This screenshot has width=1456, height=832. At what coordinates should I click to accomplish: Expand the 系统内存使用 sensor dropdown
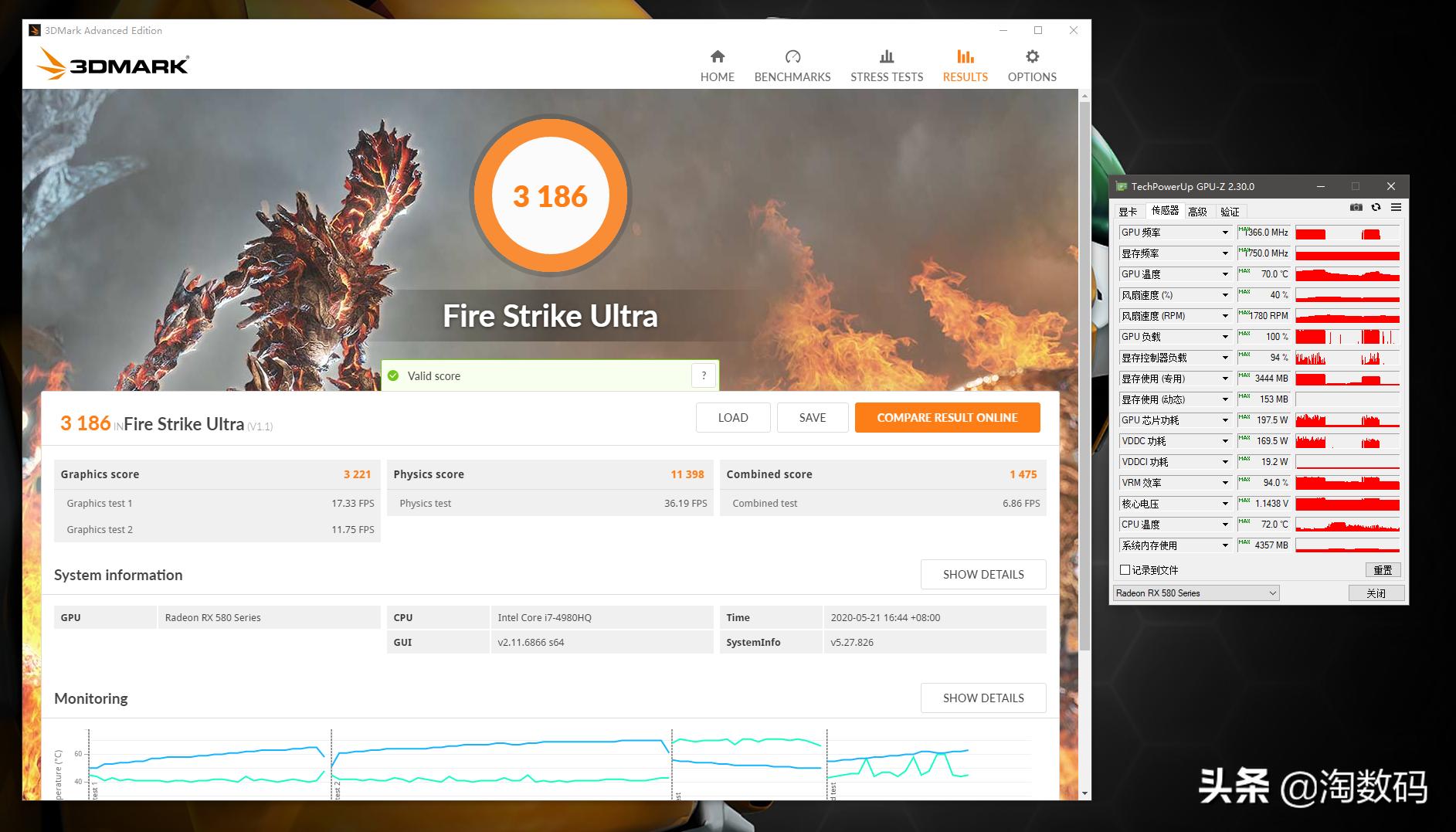[x=1224, y=545]
